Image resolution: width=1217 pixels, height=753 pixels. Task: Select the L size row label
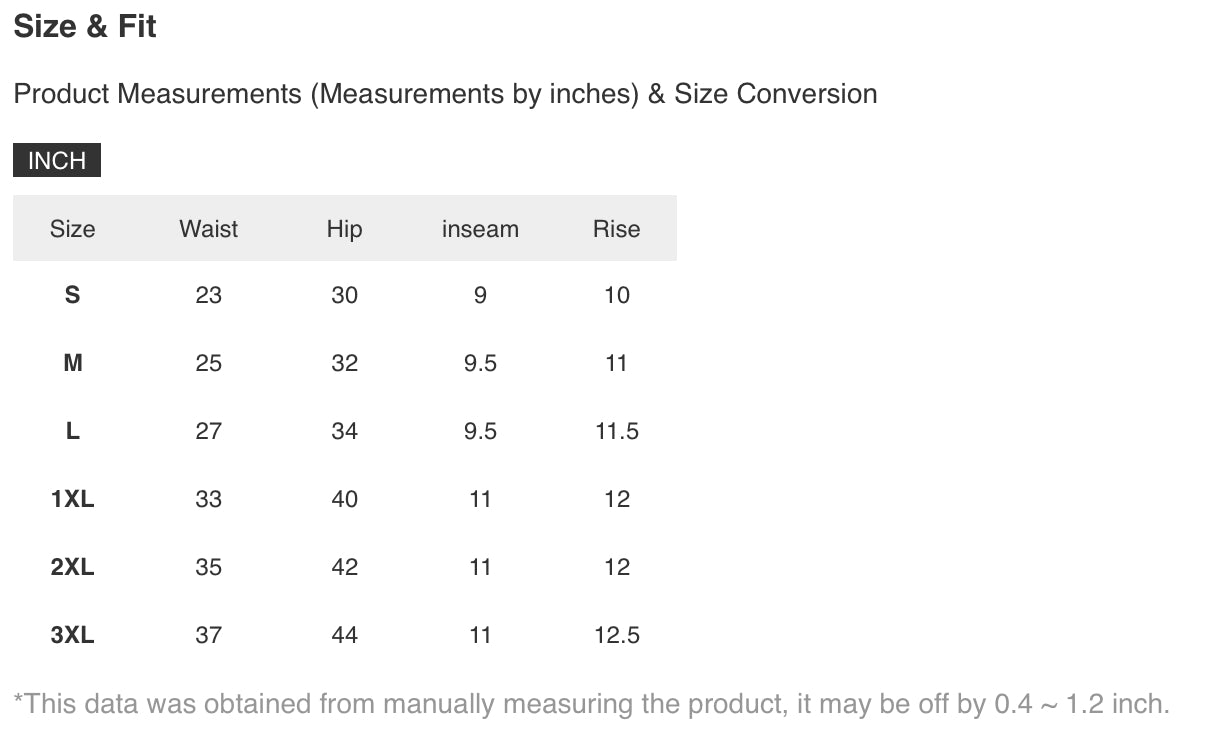click(72, 431)
